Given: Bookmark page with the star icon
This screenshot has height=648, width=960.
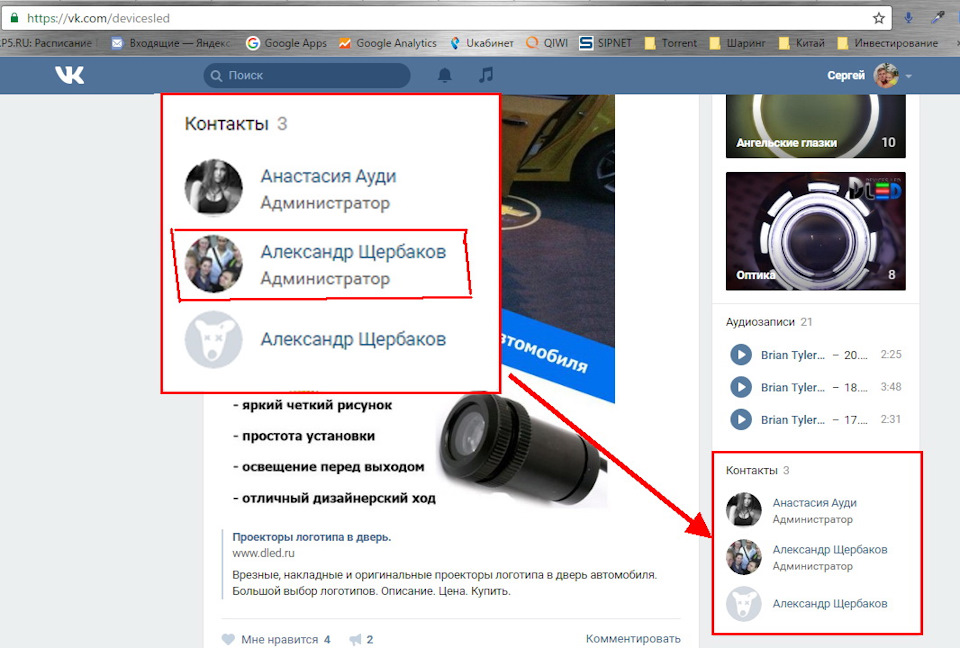Looking at the screenshot, I should point(879,18).
